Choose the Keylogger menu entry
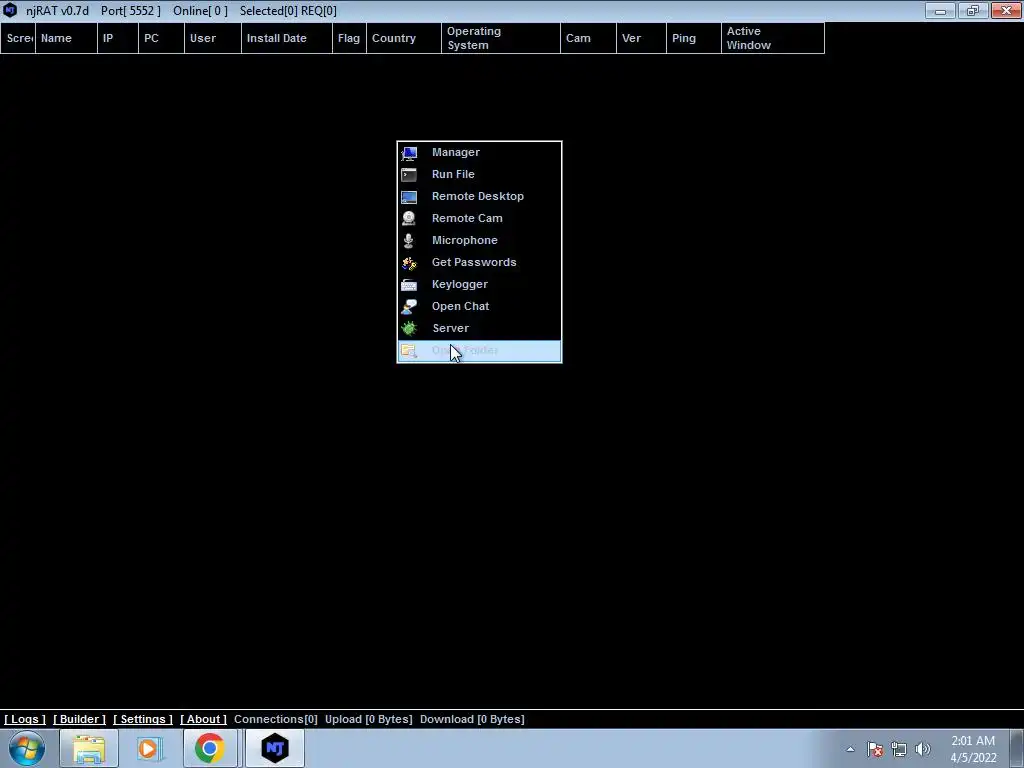This screenshot has width=1024, height=768. pos(479,284)
